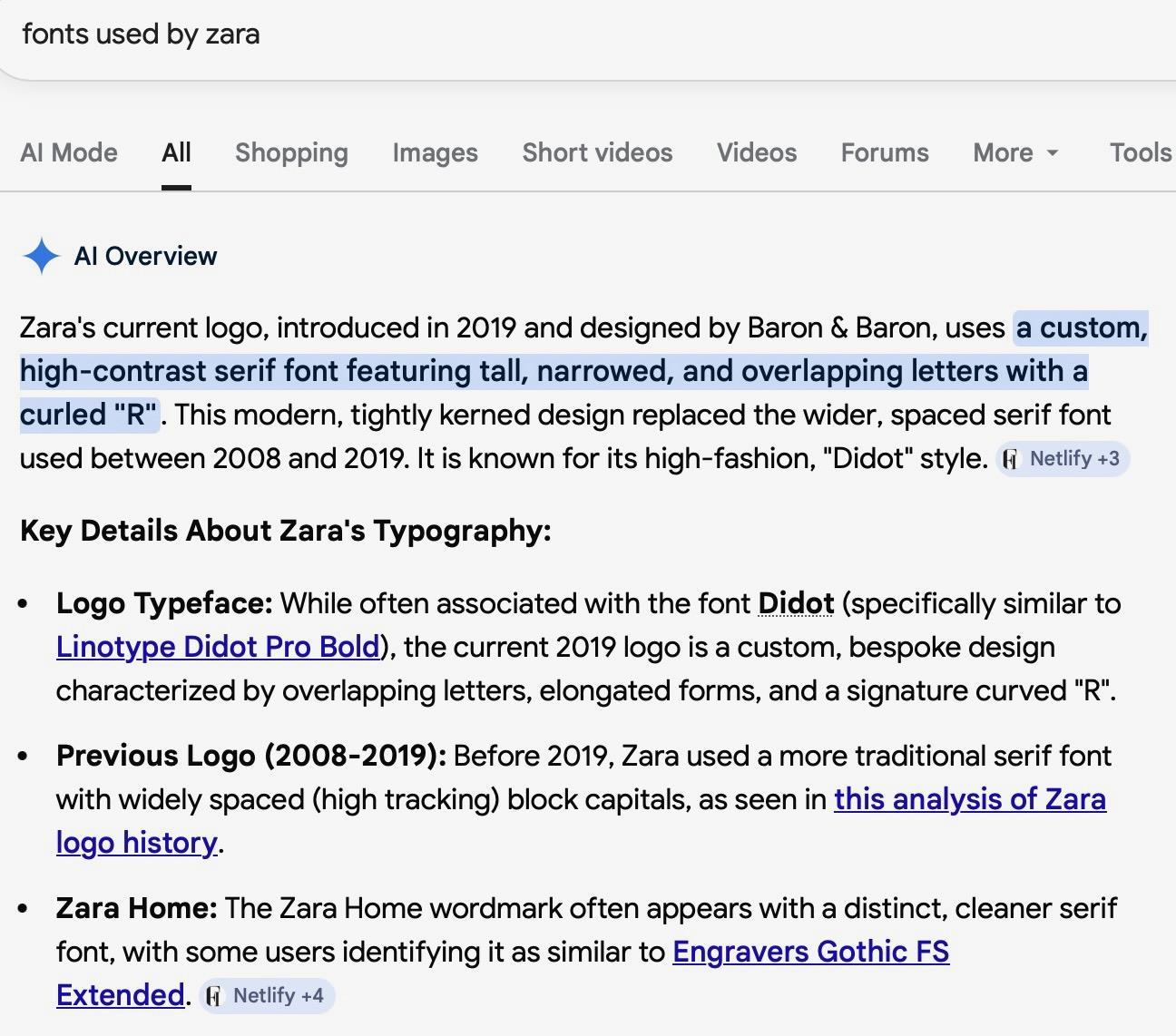Click the underlined Didot term
The height and width of the screenshot is (1036, 1176).
(796, 603)
